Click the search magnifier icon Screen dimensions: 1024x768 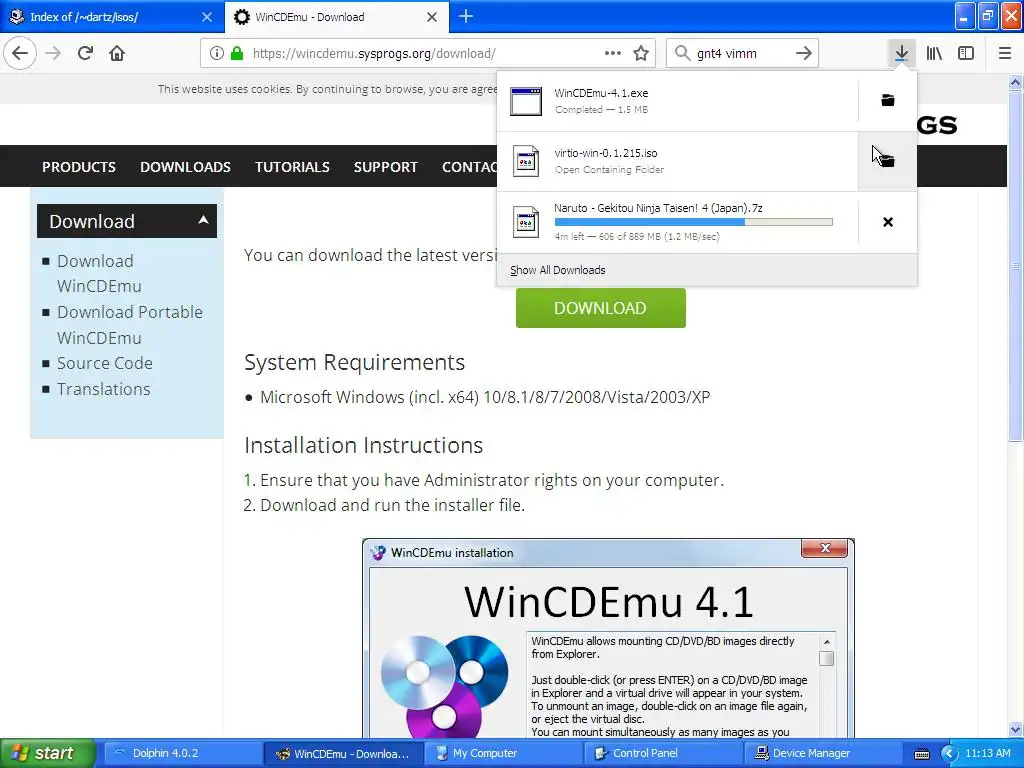tap(682, 53)
